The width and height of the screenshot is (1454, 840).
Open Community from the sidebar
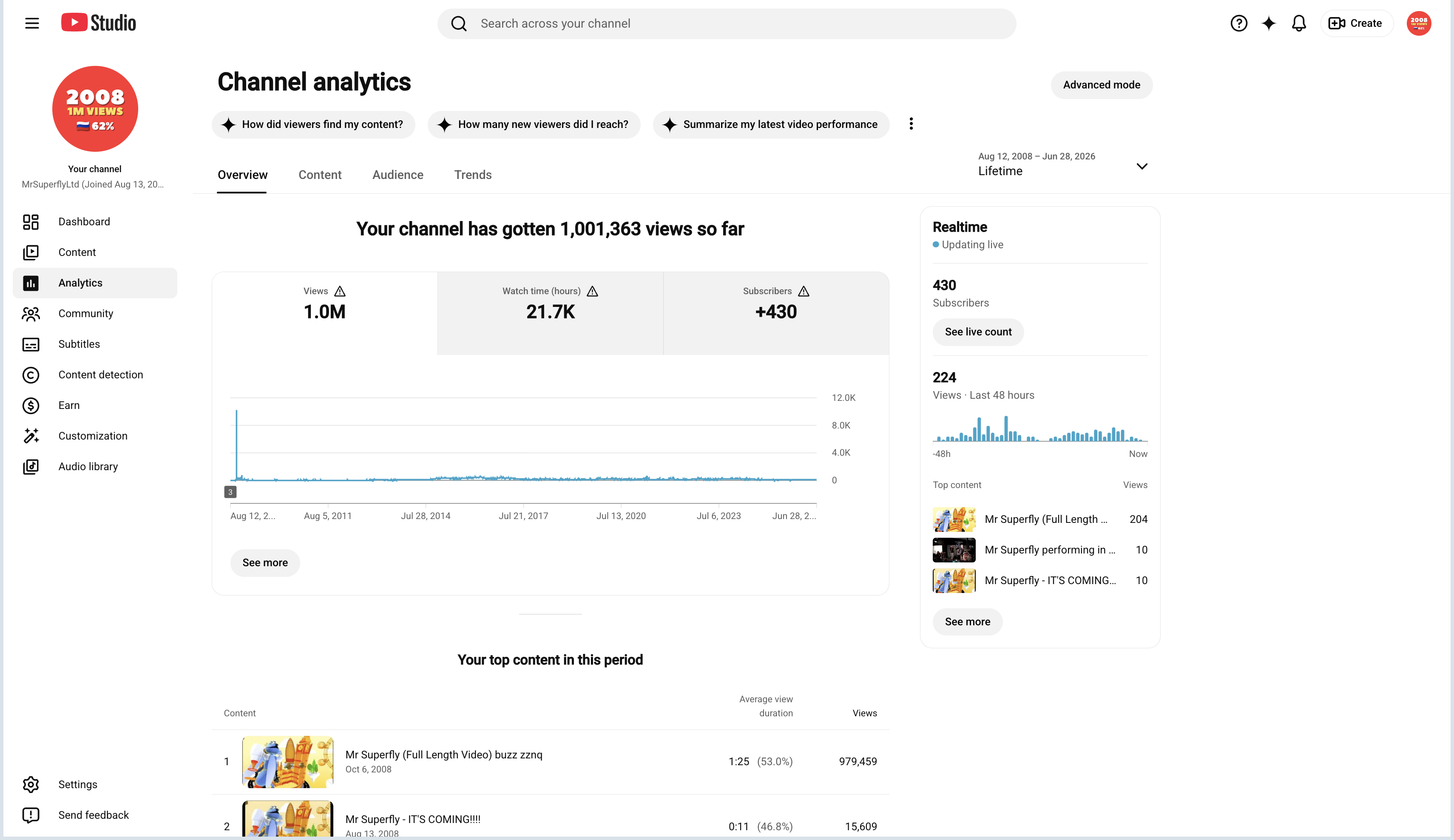pyautogui.click(x=95, y=313)
